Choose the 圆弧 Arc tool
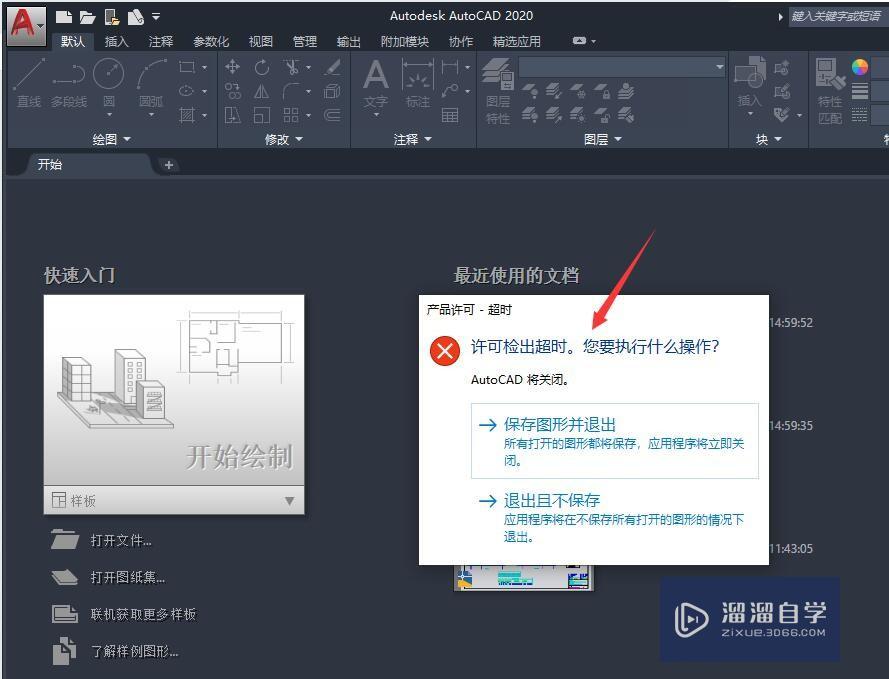 tap(150, 72)
